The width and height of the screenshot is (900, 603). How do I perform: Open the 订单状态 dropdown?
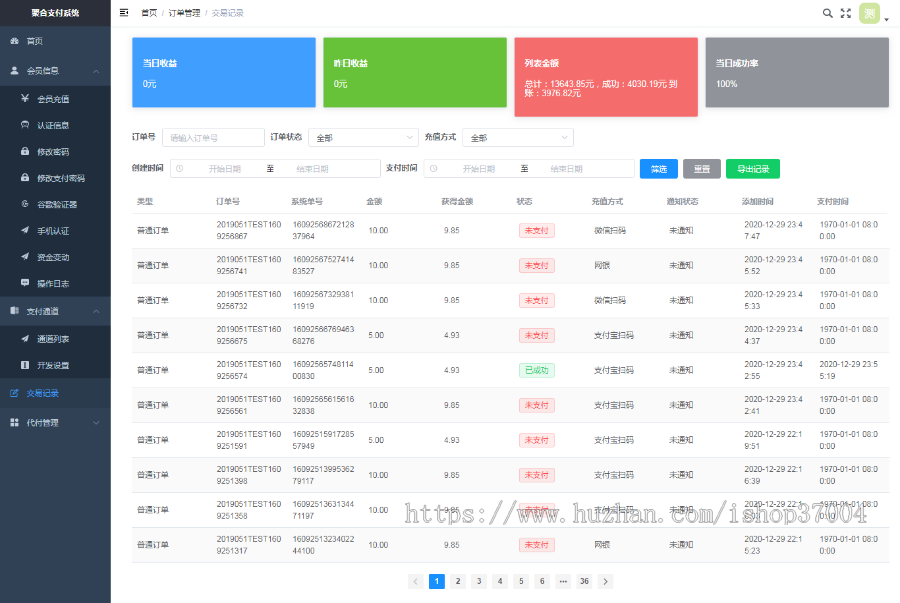click(x=363, y=137)
